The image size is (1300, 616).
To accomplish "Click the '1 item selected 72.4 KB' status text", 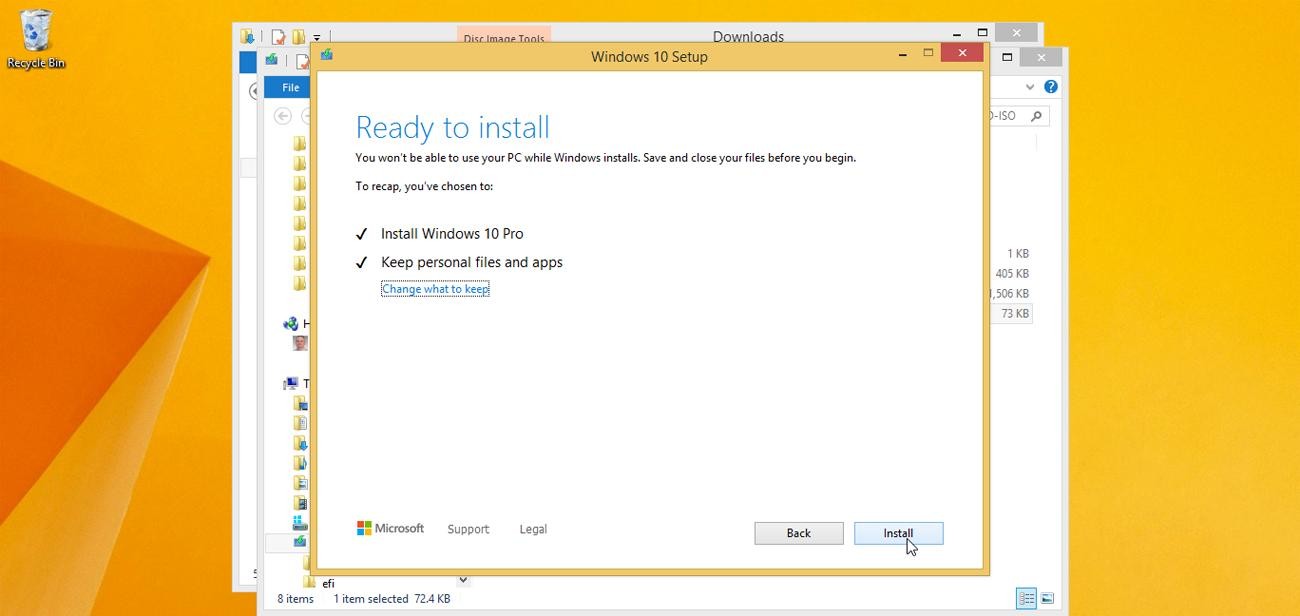I will coord(392,599).
